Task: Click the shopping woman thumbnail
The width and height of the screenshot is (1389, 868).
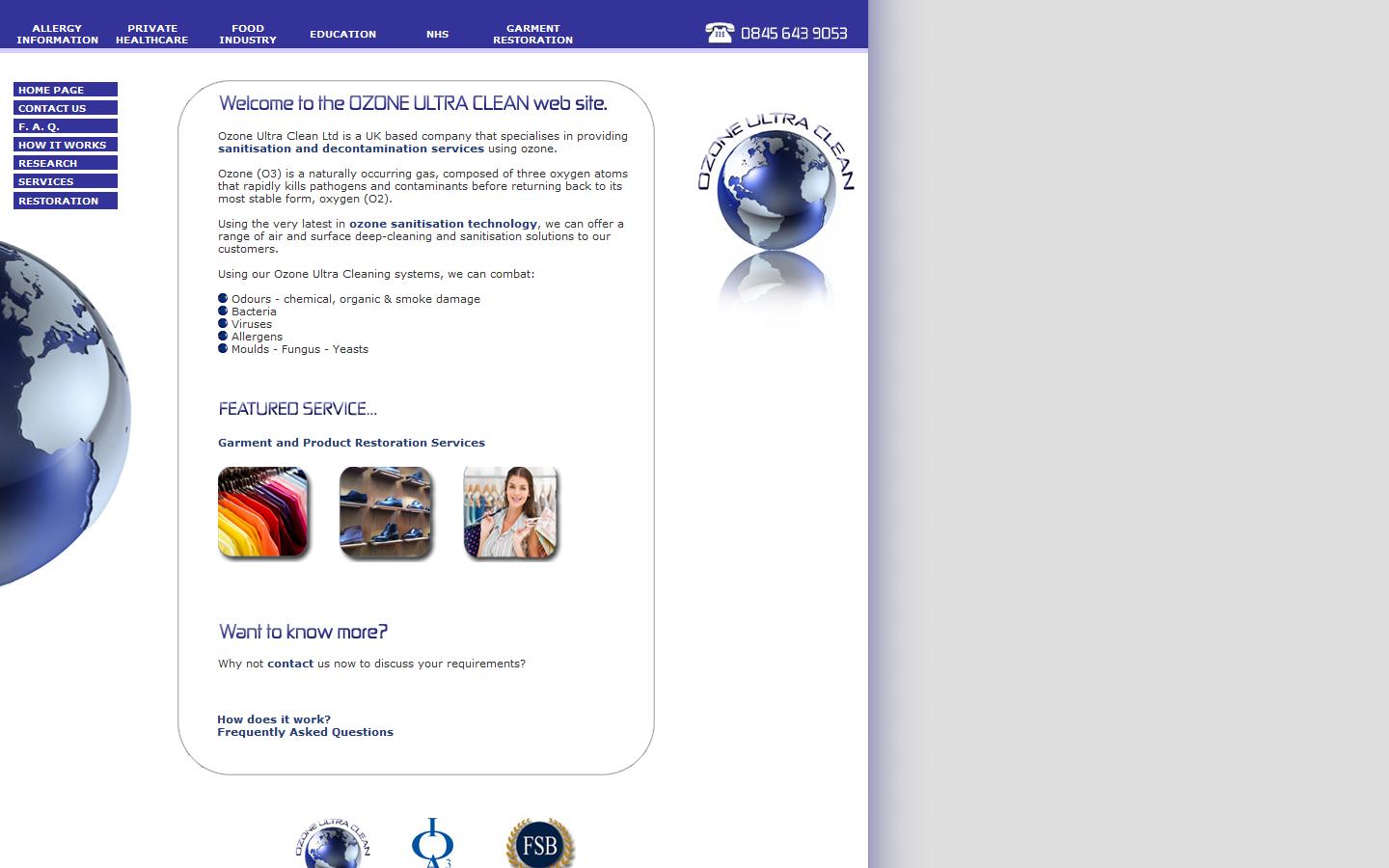Action: pos(511,513)
